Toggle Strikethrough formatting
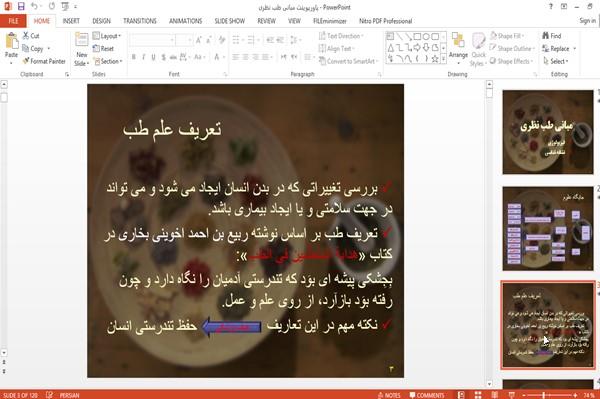 click(x=173, y=57)
